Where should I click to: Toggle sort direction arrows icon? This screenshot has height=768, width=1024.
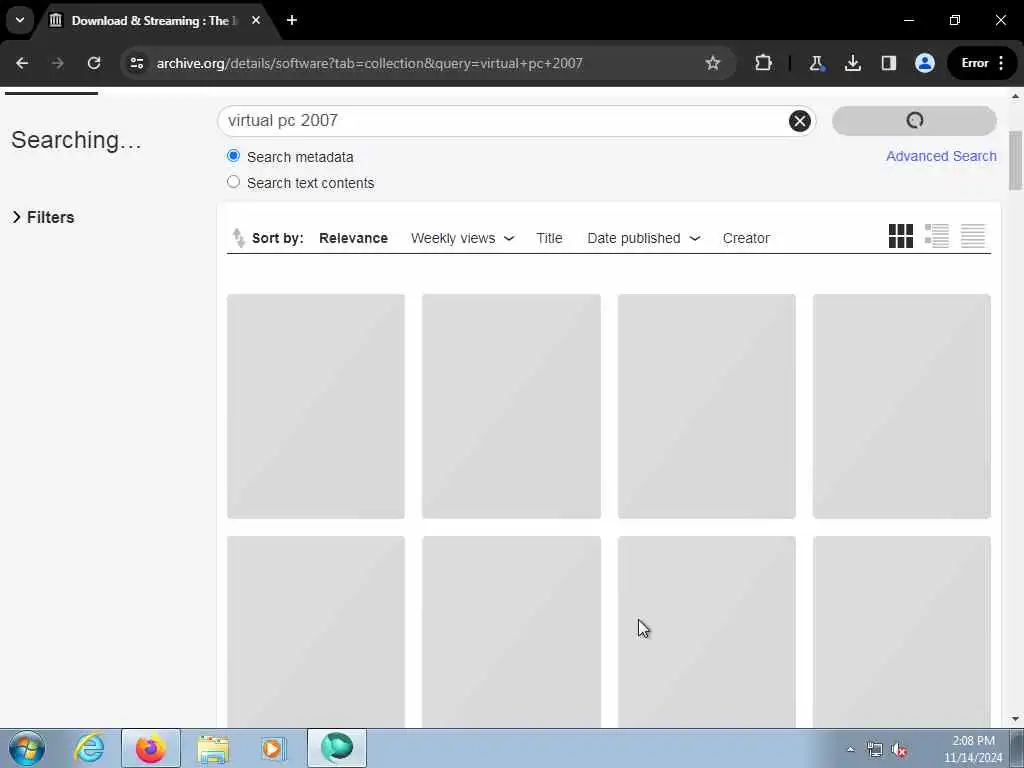pyautogui.click(x=238, y=238)
